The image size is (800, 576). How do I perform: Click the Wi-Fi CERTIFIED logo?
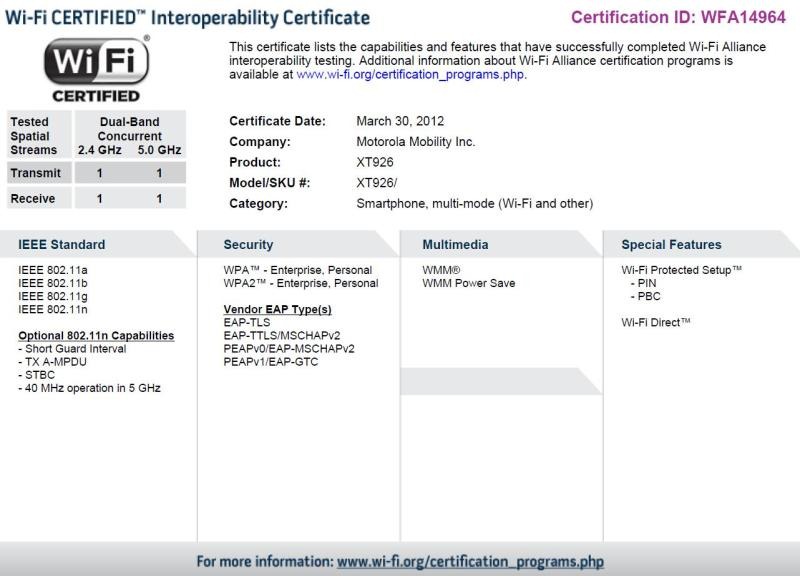[97, 68]
